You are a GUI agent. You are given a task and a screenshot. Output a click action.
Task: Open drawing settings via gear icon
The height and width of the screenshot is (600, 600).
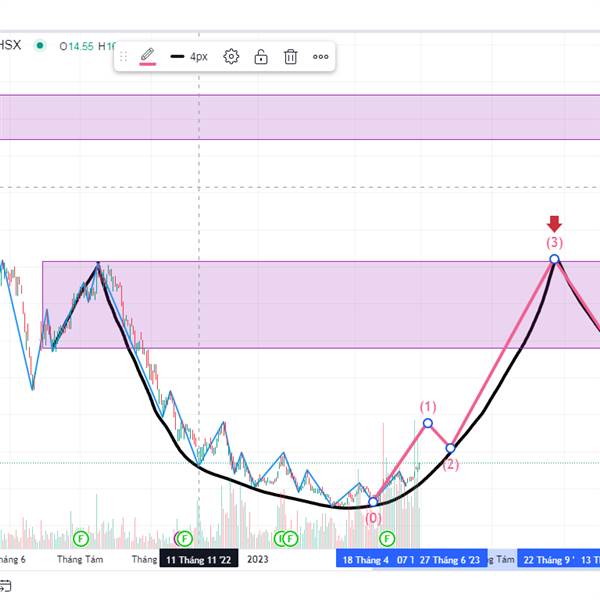tap(231, 57)
